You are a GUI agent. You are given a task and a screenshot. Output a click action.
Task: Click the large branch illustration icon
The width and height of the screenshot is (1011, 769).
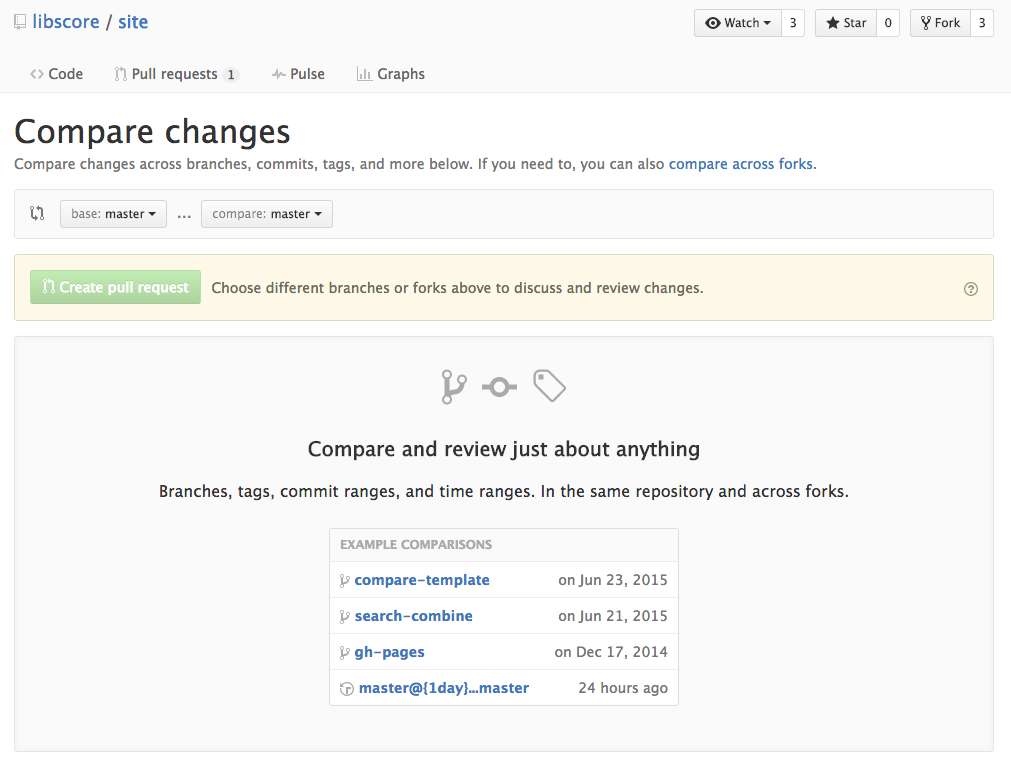click(454, 387)
